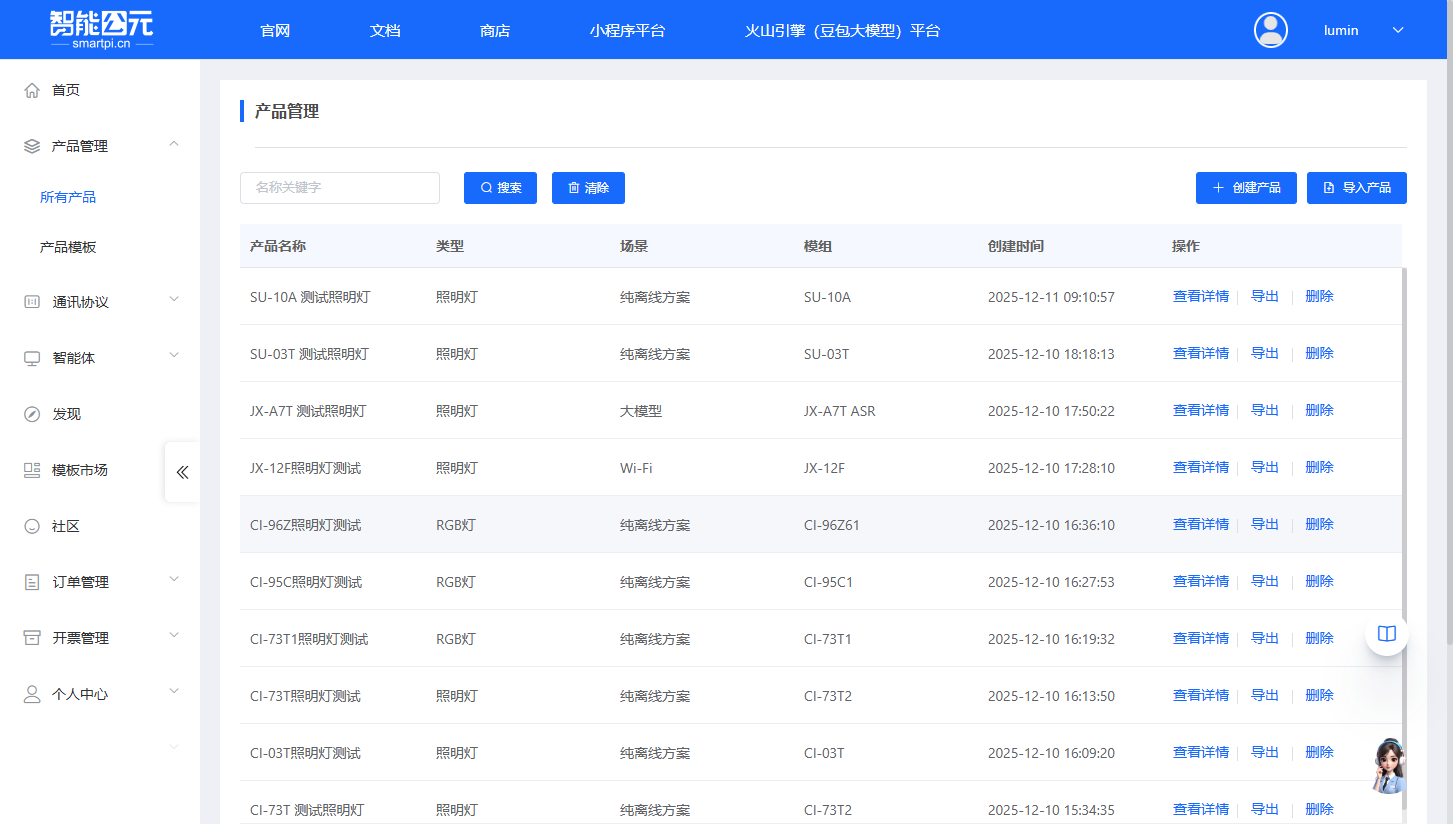The width and height of the screenshot is (1453, 824).
Task: Click the home icon beside 首页
Action: click(32, 90)
